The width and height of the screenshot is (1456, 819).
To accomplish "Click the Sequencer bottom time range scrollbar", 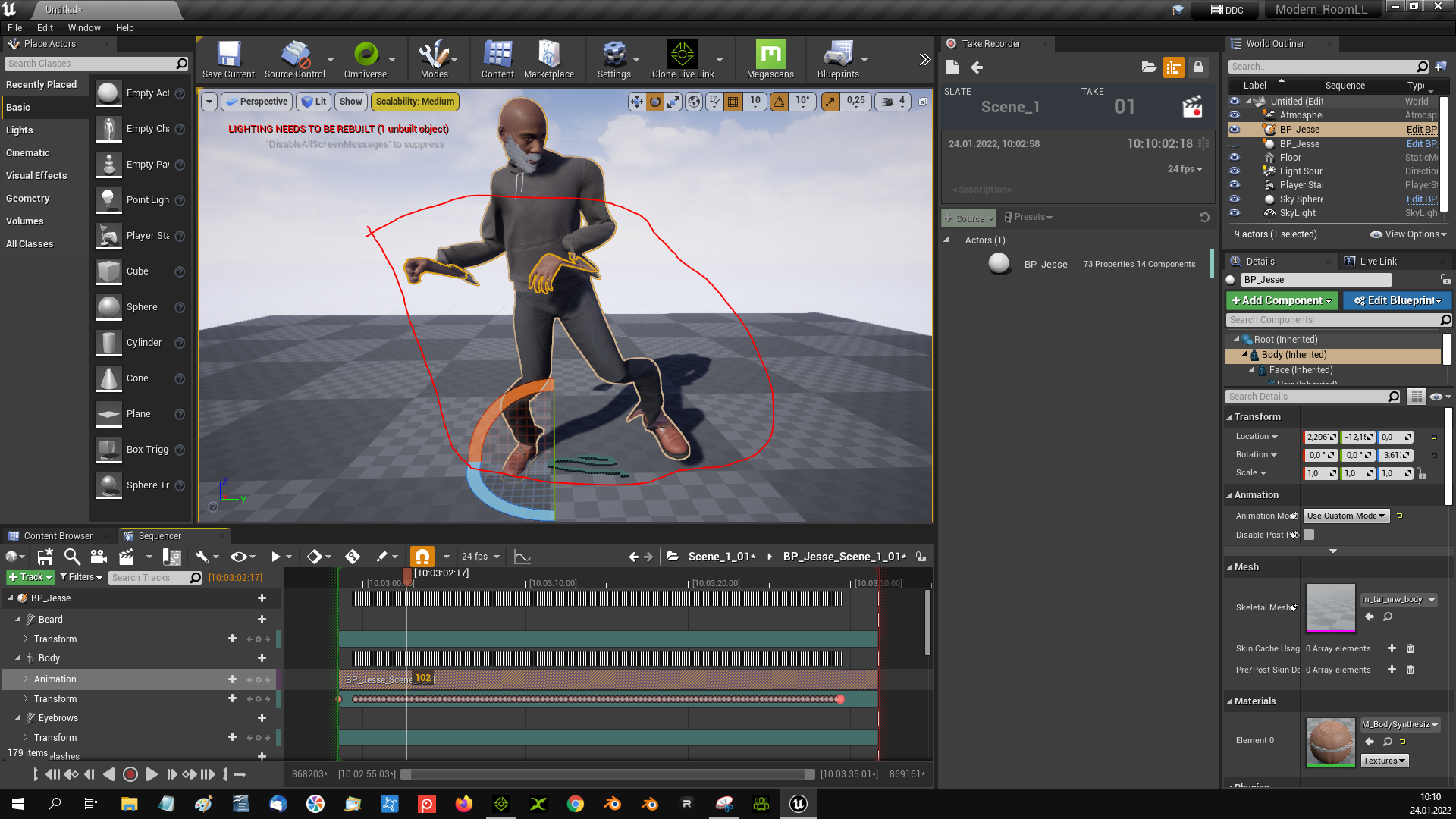I will click(x=607, y=774).
